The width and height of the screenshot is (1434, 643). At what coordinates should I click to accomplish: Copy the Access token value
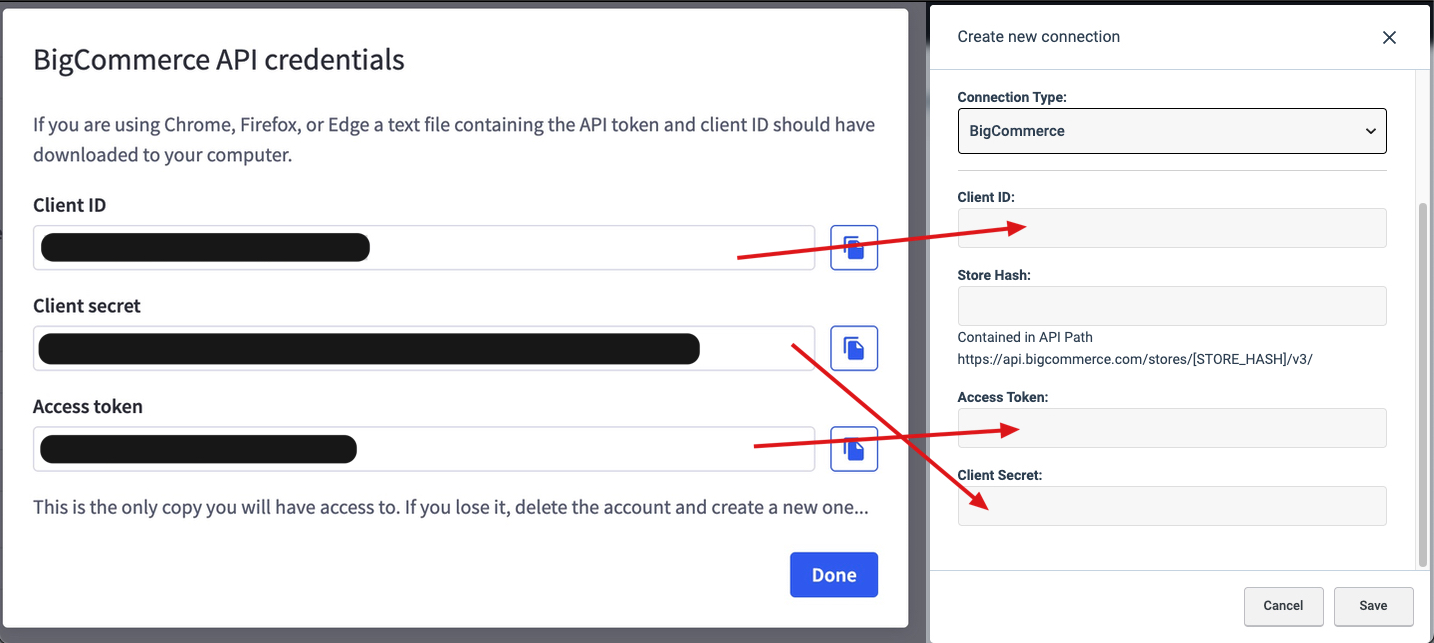pyautogui.click(x=854, y=449)
